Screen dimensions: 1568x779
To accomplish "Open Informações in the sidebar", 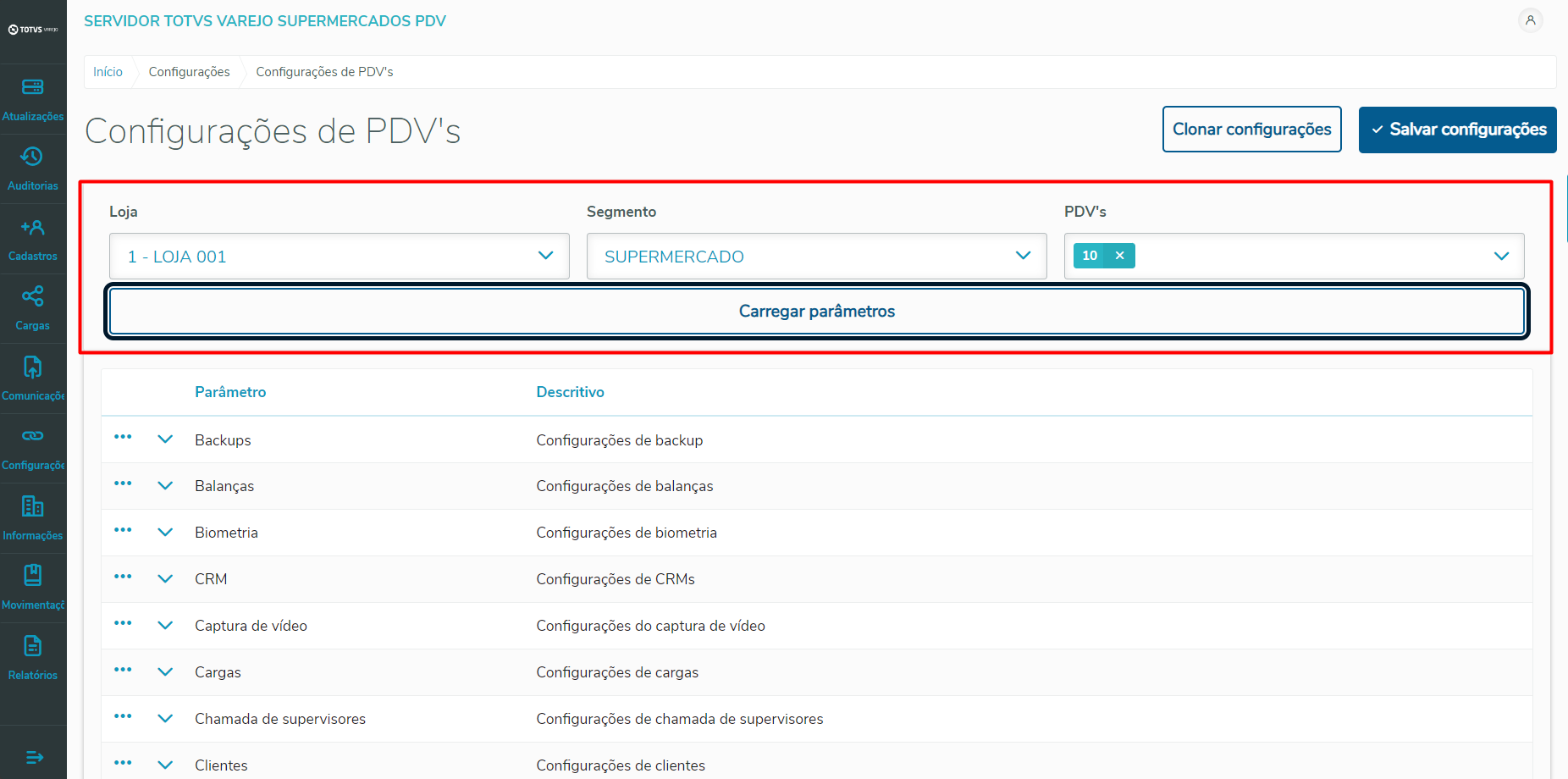I will (33, 519).
